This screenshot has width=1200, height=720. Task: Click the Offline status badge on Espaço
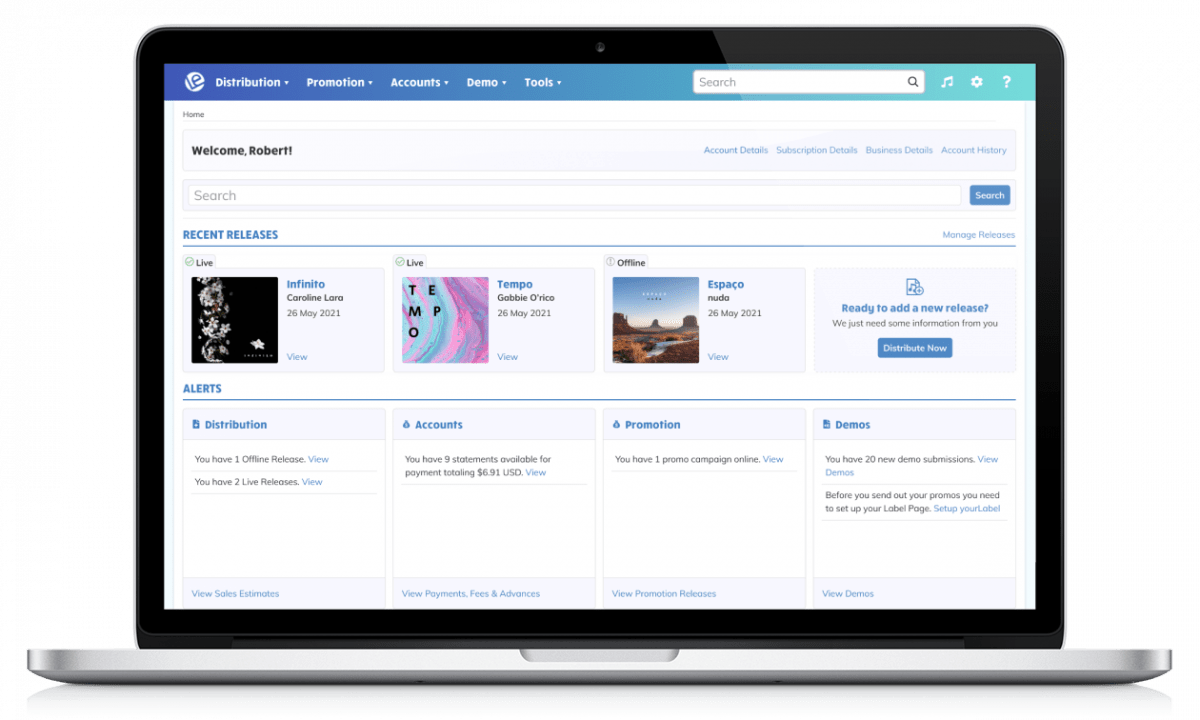(625, 262)
